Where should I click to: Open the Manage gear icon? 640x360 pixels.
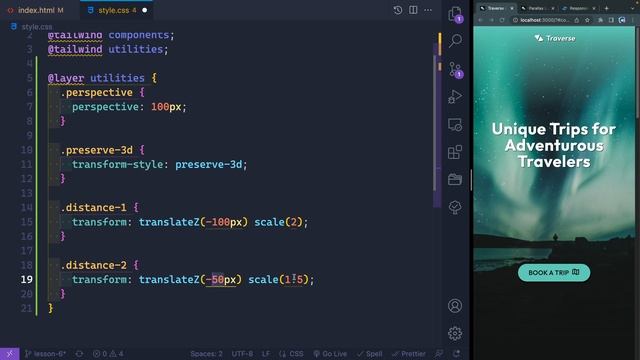tap(455, 333)
